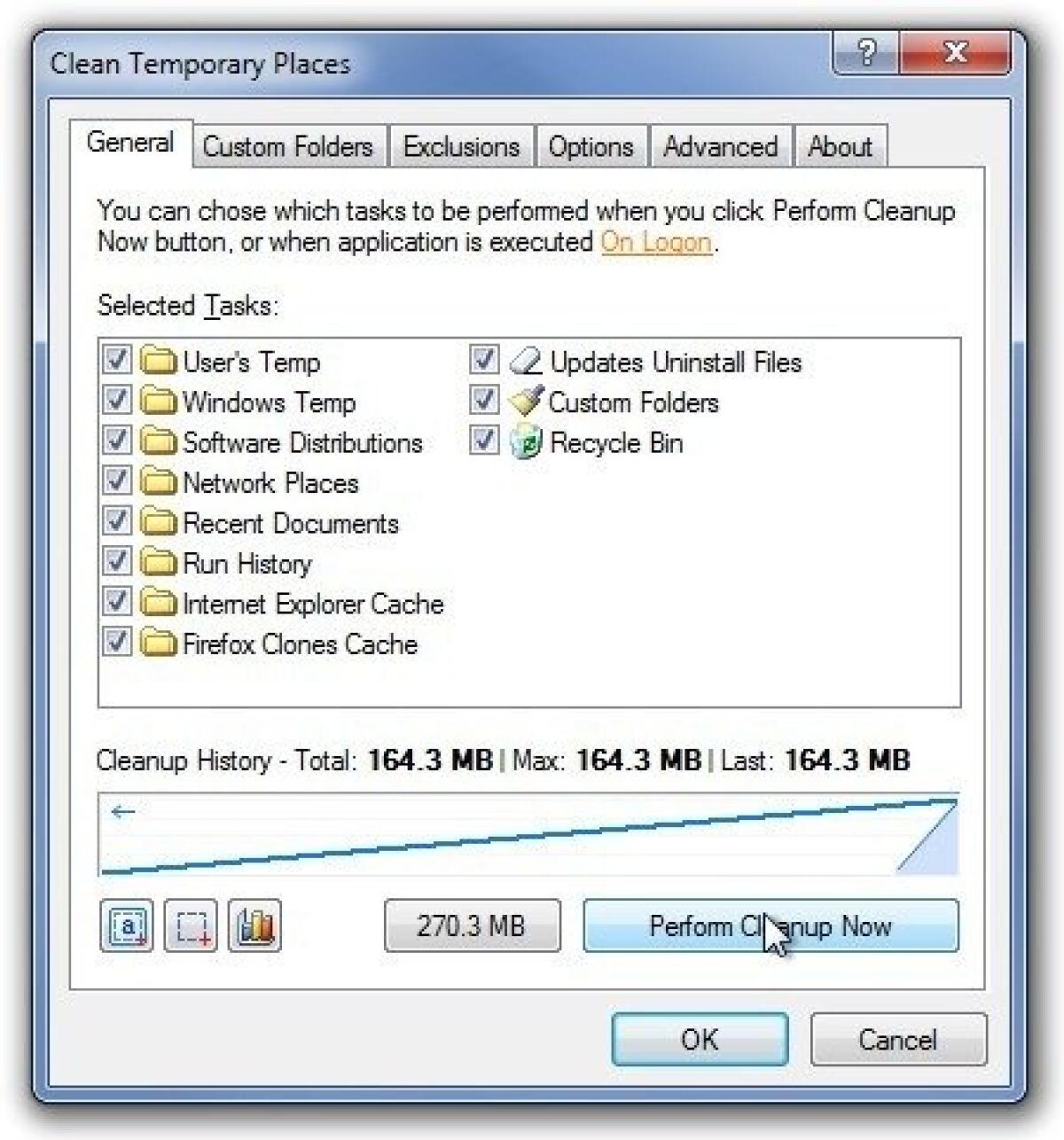Click the 270.3 MB button
Image resolution: width=1064 pixels, height=1140 pixels.
472,926
